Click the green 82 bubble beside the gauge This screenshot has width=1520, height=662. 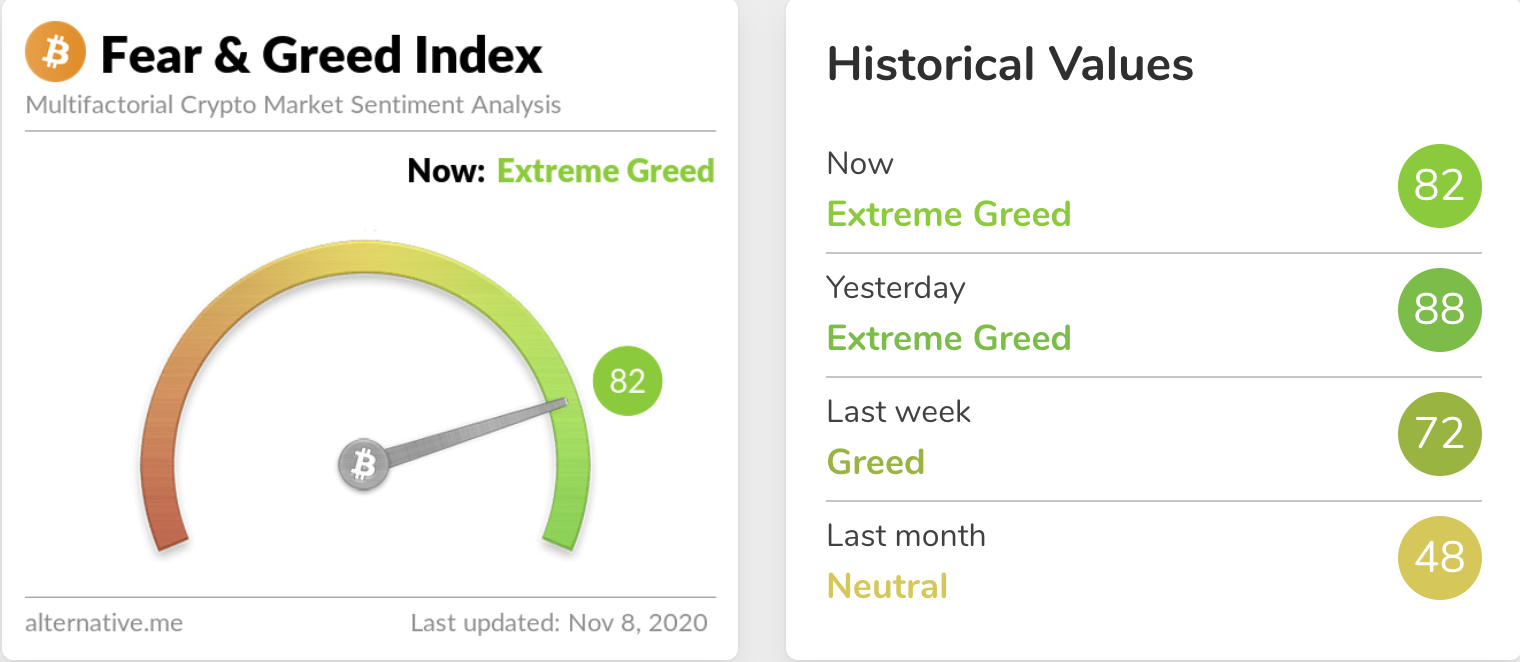628,381
